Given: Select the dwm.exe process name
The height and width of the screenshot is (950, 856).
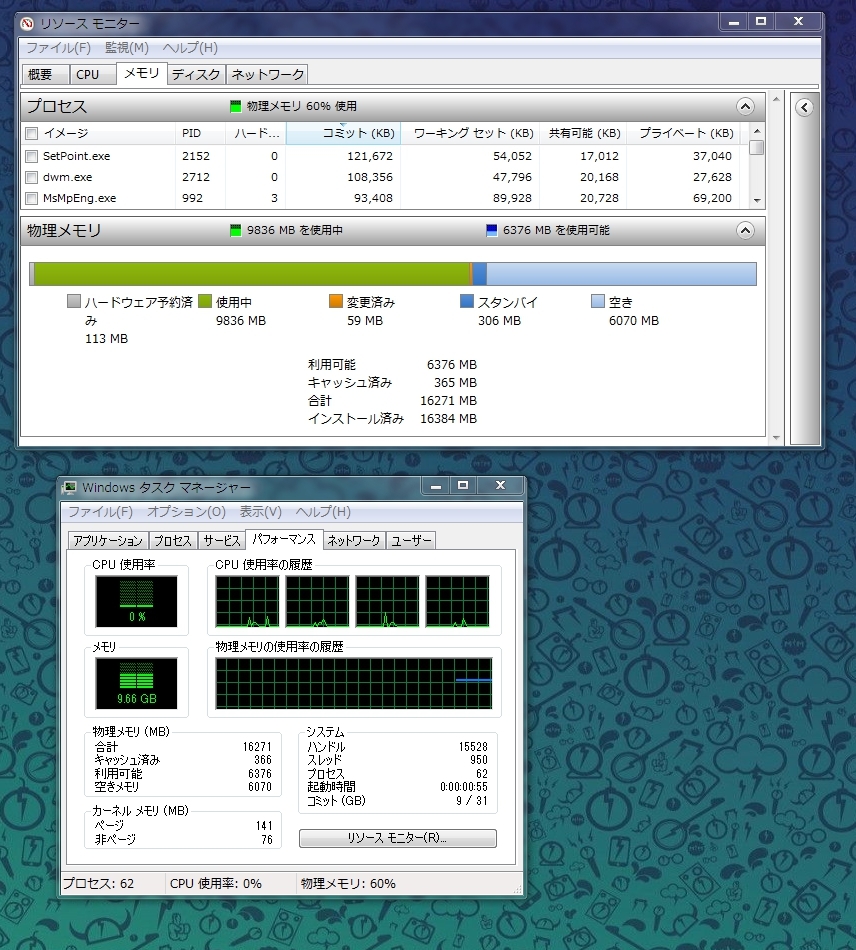Looking at the screenshot, I should [67, 178].
